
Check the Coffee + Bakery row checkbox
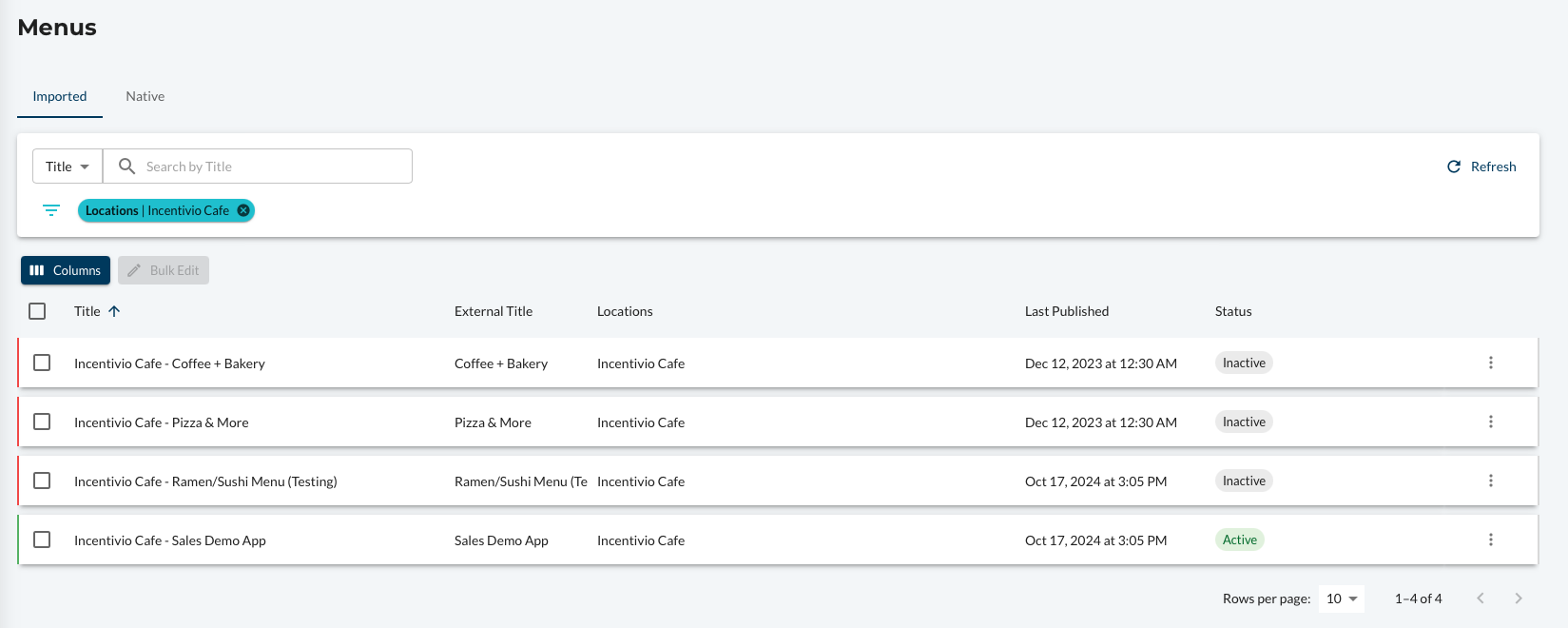(x=42, y=363)
